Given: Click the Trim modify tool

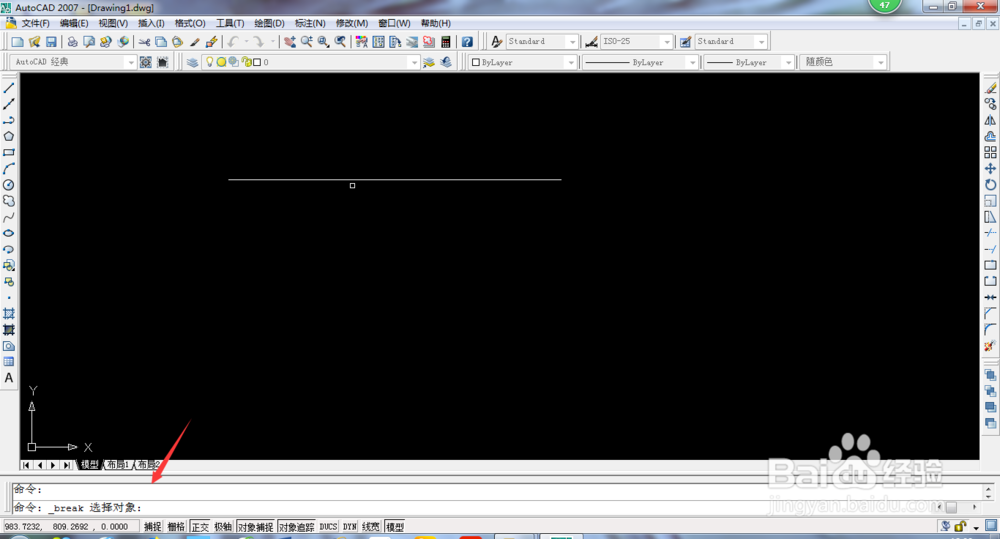Looking at the screenshot, I should tap(990, 233).
